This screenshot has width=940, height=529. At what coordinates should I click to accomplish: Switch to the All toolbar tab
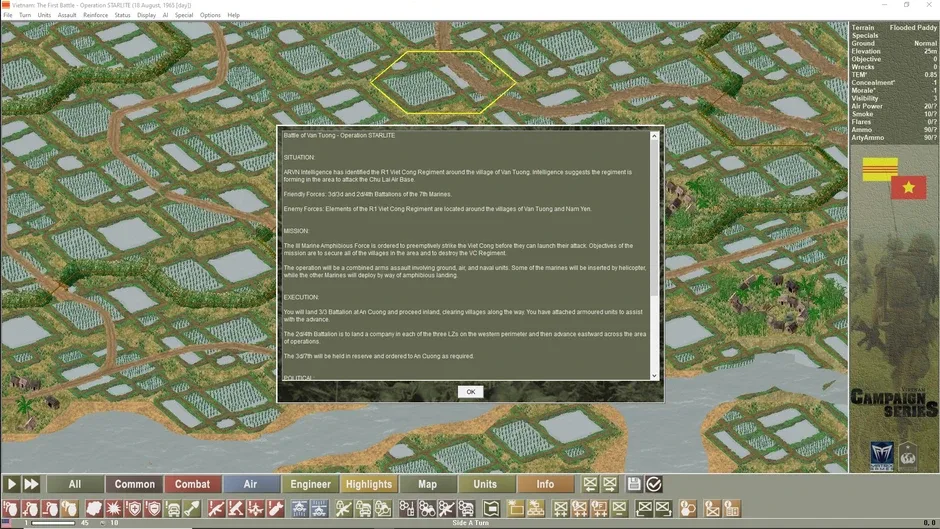click(74, 484)
